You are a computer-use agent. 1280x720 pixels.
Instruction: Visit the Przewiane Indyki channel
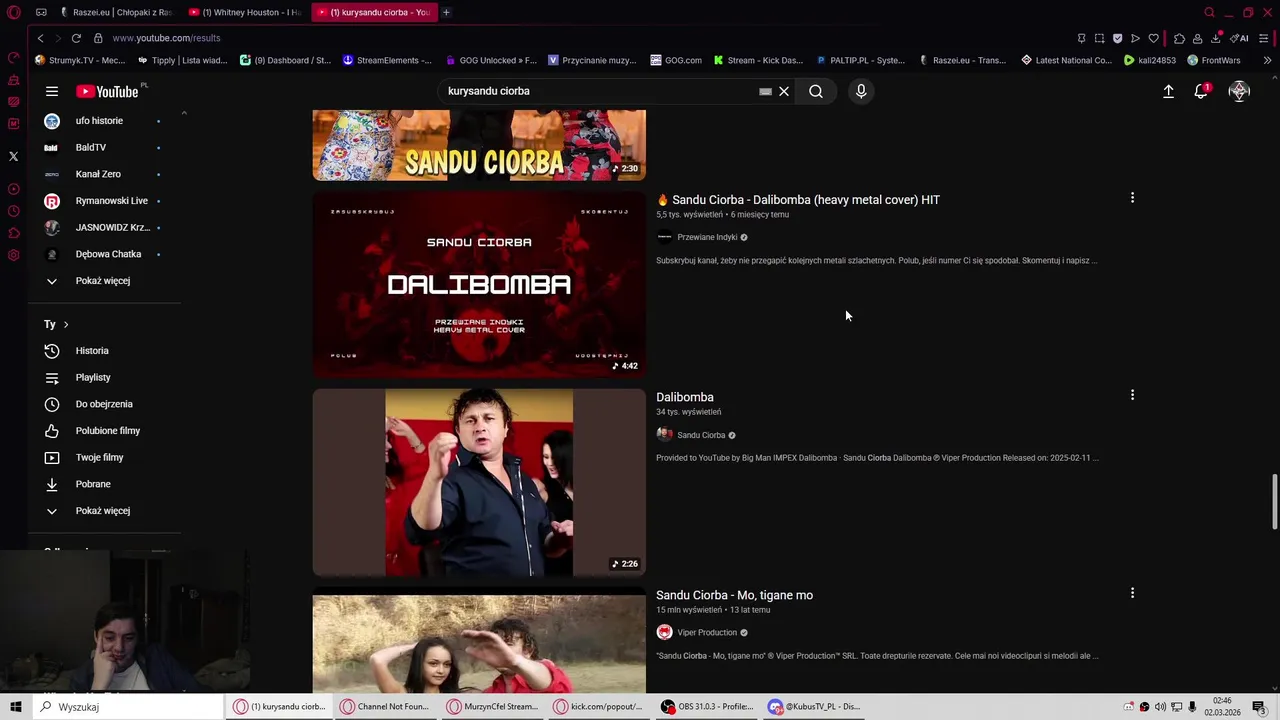click(x=707, y=237)
